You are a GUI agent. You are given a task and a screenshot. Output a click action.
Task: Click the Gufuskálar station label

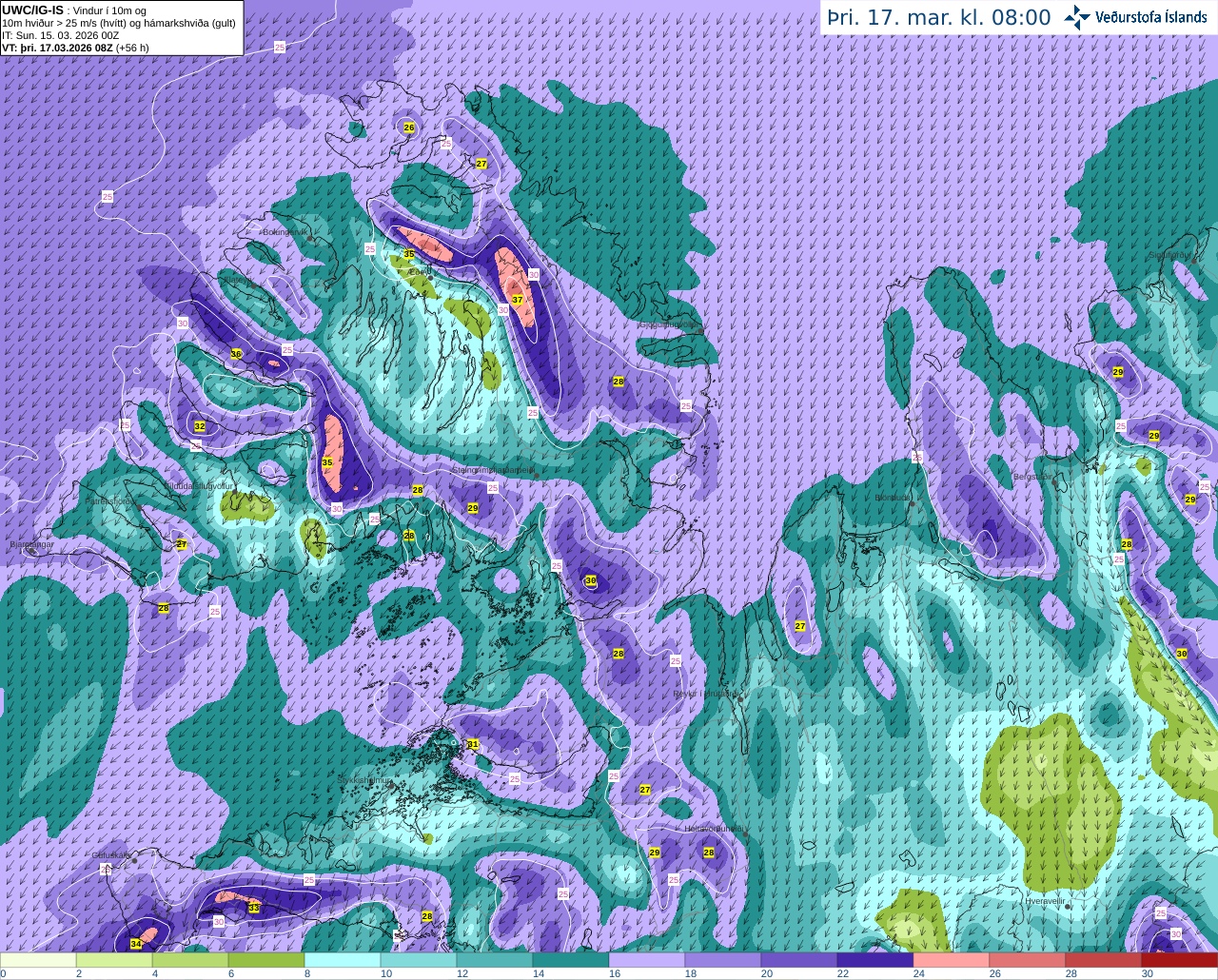[x=111, y=854]
